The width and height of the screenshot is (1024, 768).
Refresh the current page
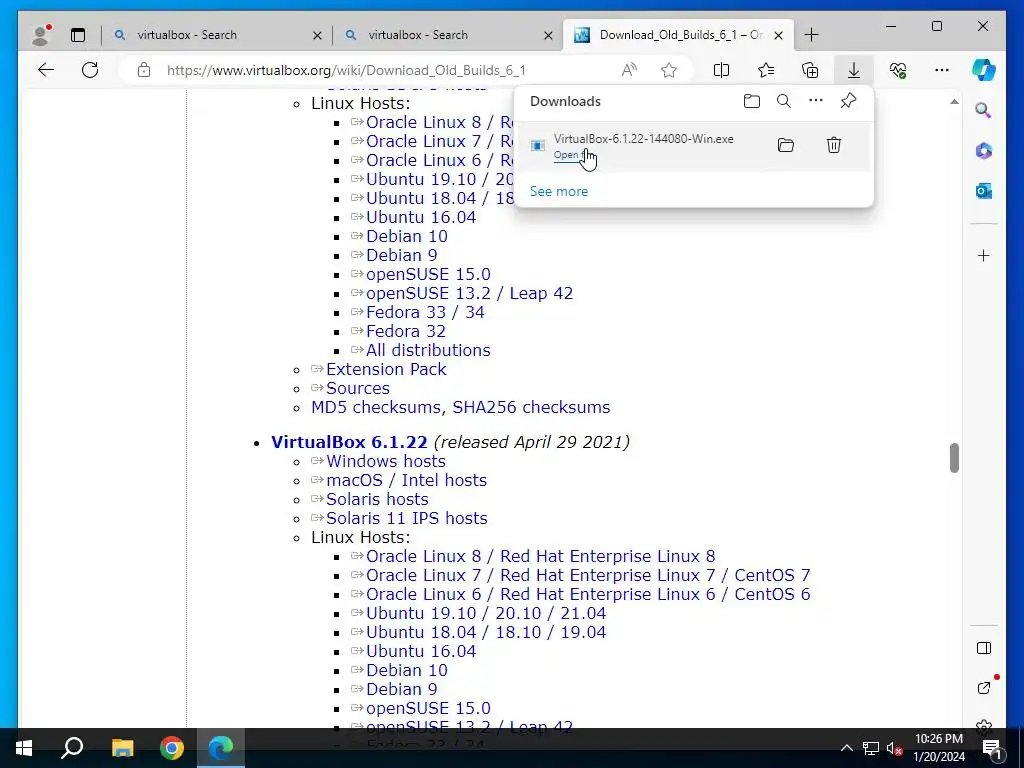point(90,70)
